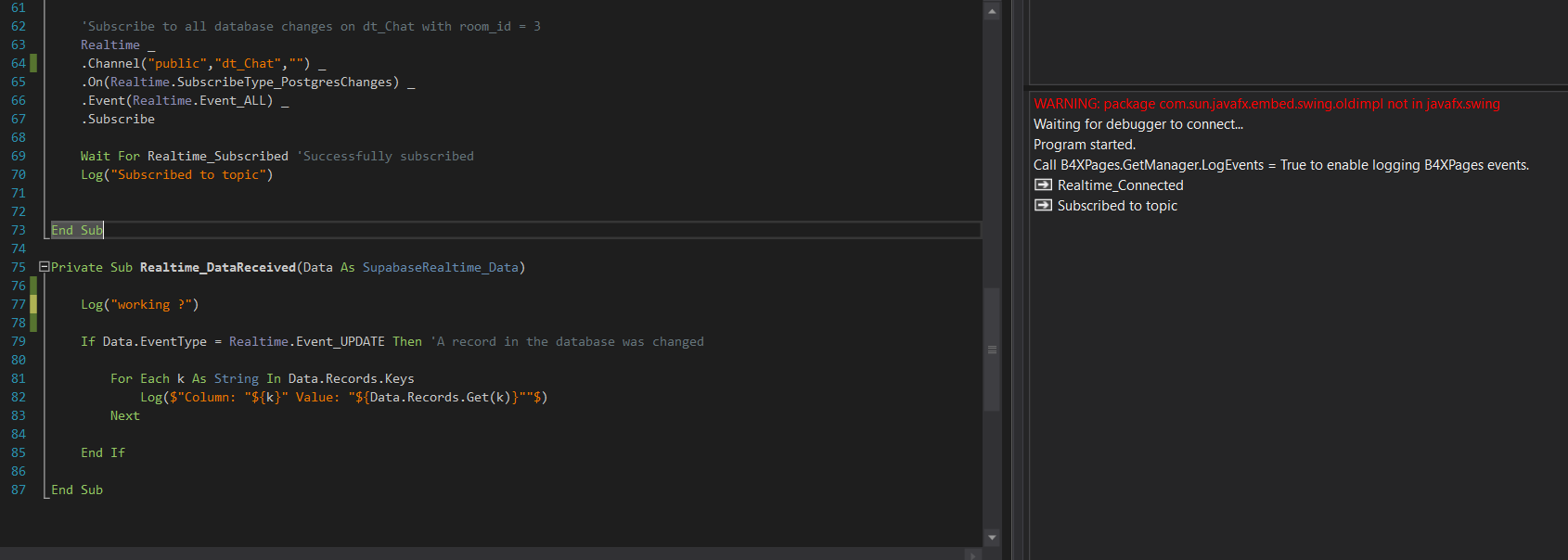The image size is (1568, 560).
Task: Click the Subscribed to topic log text
Action: [1117, 206]
